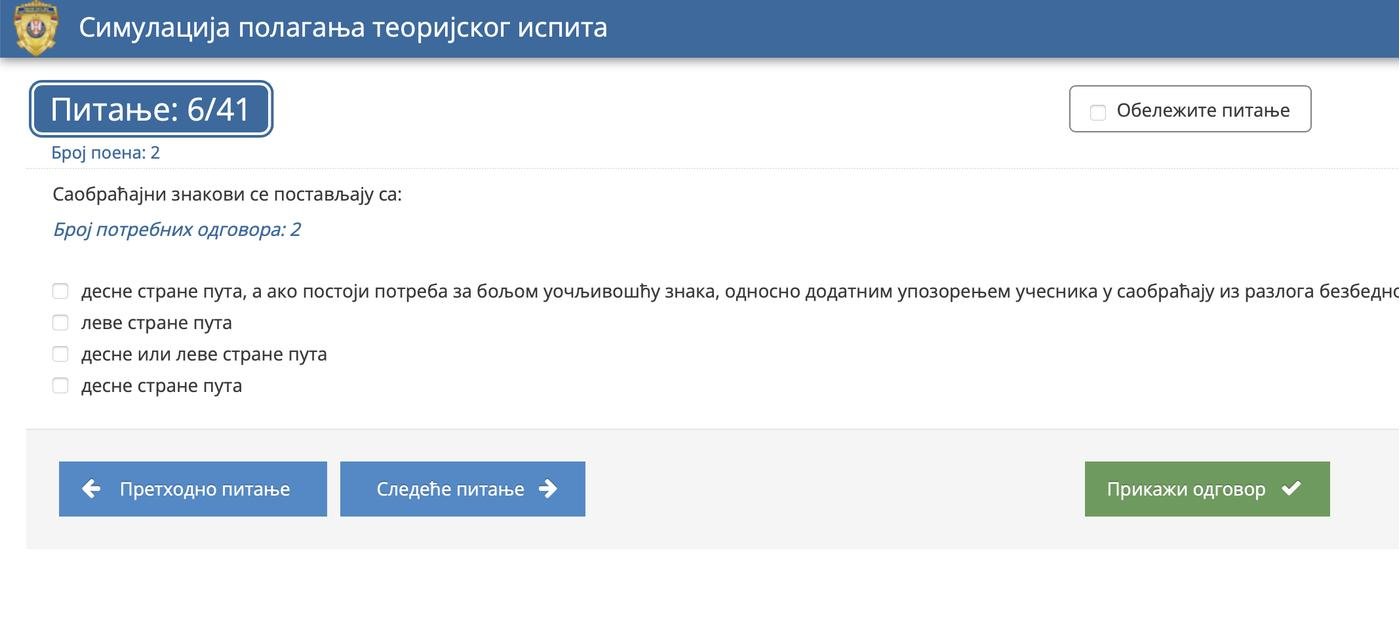Check the first answer about десне стране пута
This screenshot has height=628, width=1400.
[x=60, y=290]
